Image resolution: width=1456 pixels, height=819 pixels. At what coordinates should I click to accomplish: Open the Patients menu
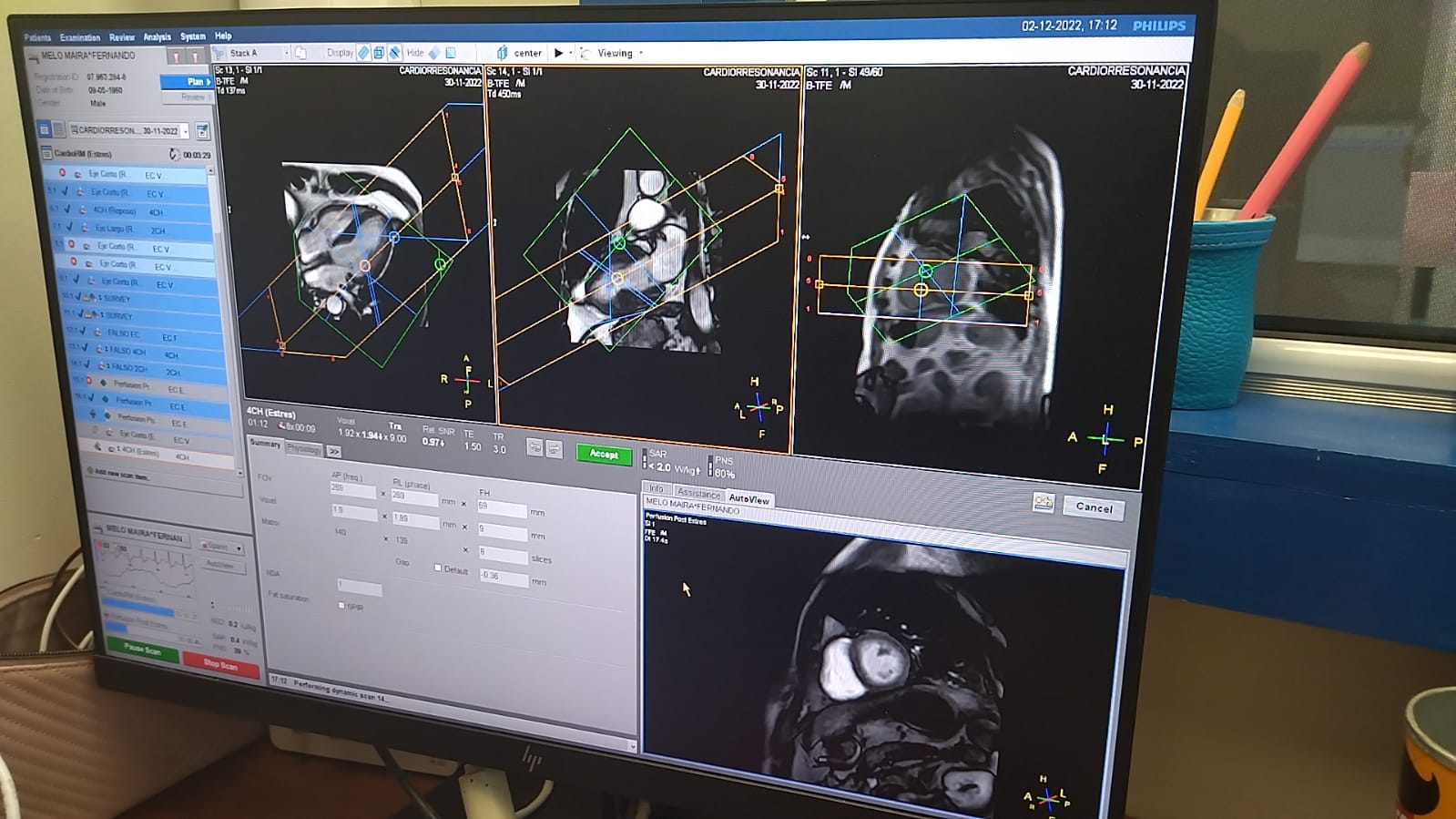pyautogui.click(x=37, y=37)
